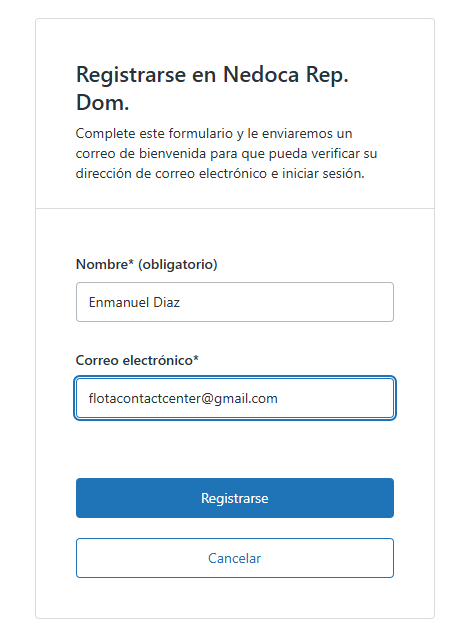Click the "Complete este formulario" description paragraph
The image size is (452, 639).
pyautogui.click(x=226, y=153)
